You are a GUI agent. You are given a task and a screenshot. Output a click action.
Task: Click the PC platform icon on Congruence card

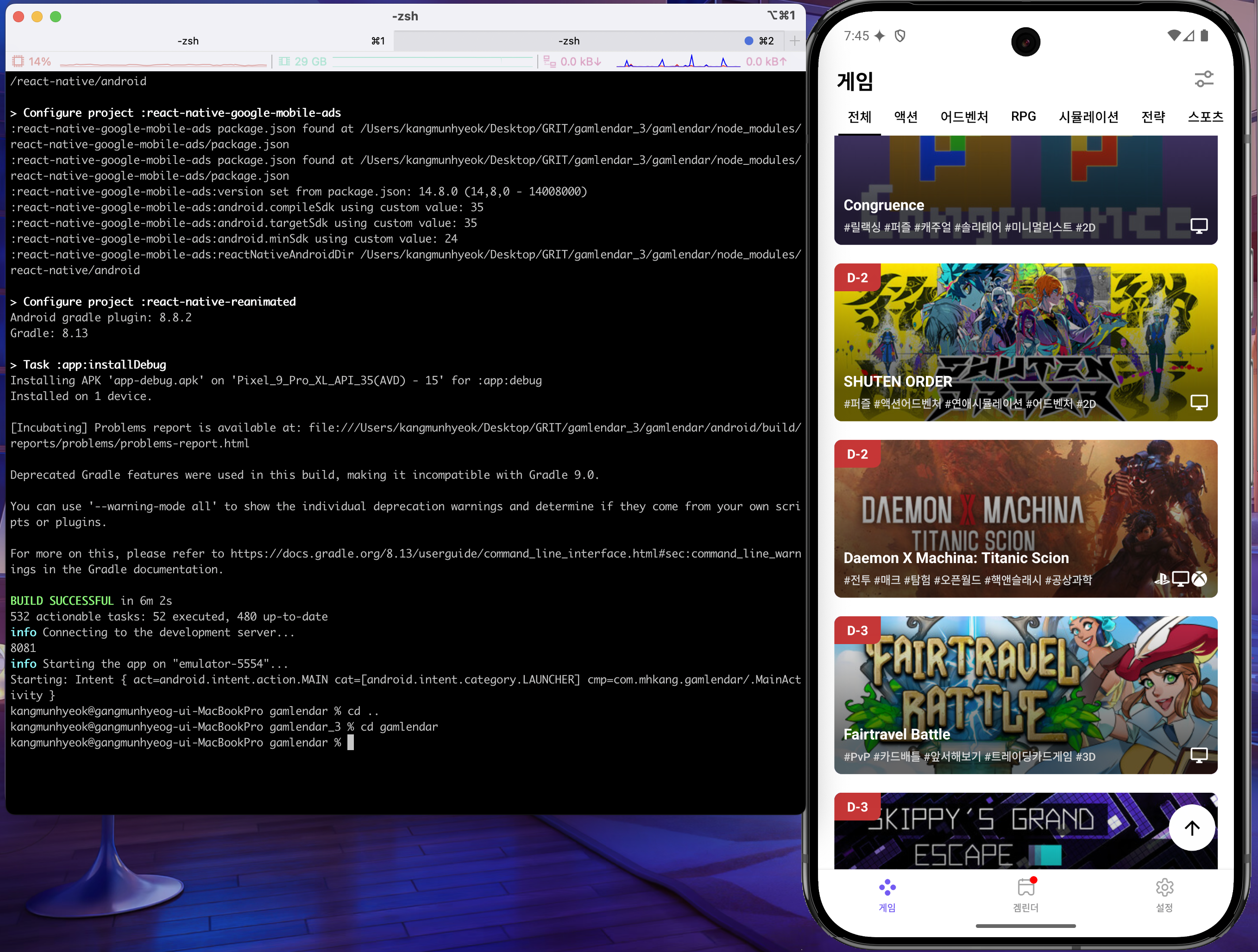(x=1199, y=226)
